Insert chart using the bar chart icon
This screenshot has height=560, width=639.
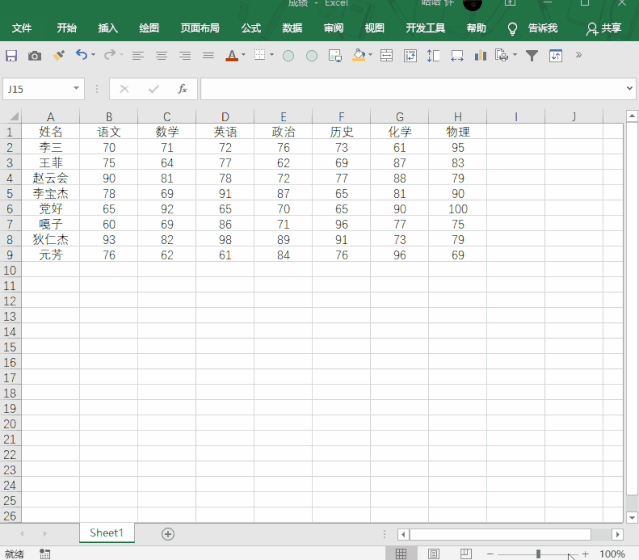(480, 55)
